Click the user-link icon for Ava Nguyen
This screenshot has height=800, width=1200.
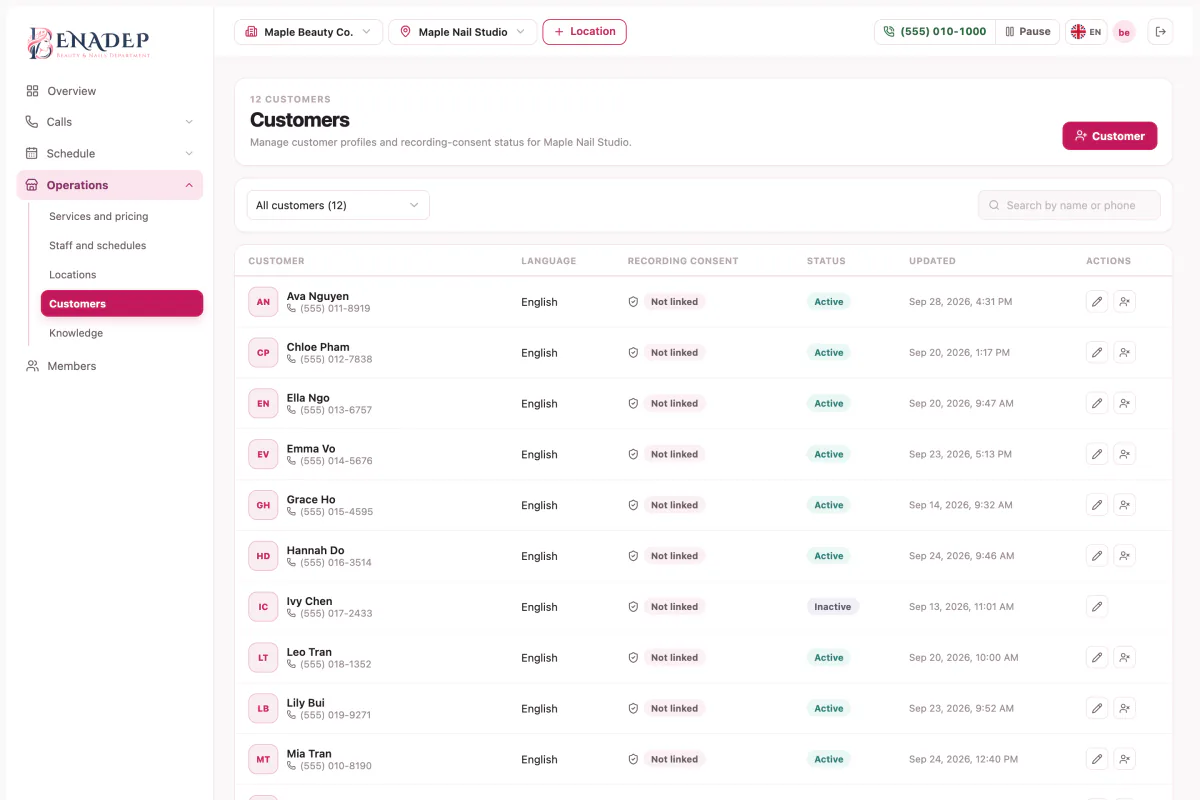pos(1125,301)
